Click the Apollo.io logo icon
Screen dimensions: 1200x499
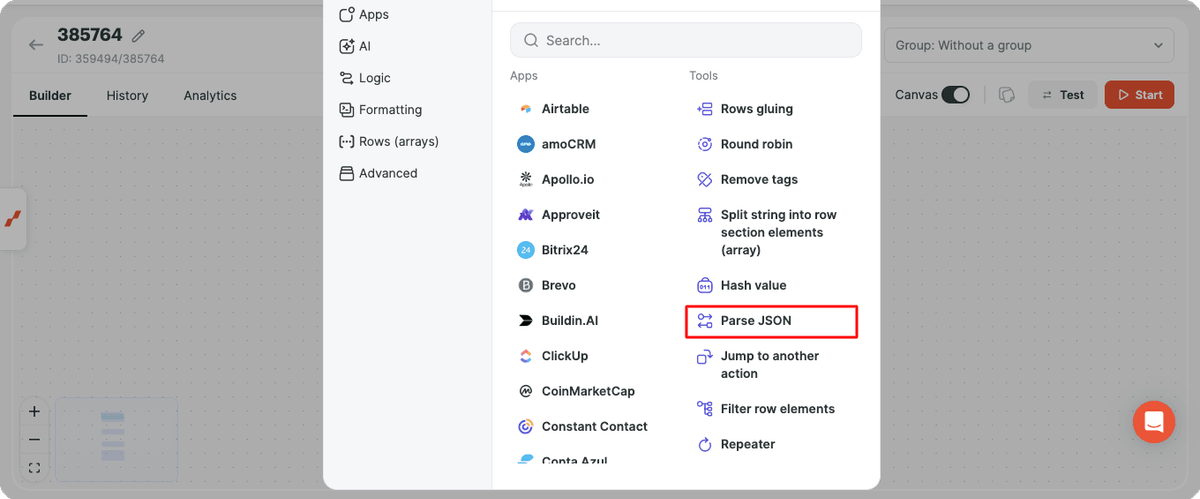[526, 180]
